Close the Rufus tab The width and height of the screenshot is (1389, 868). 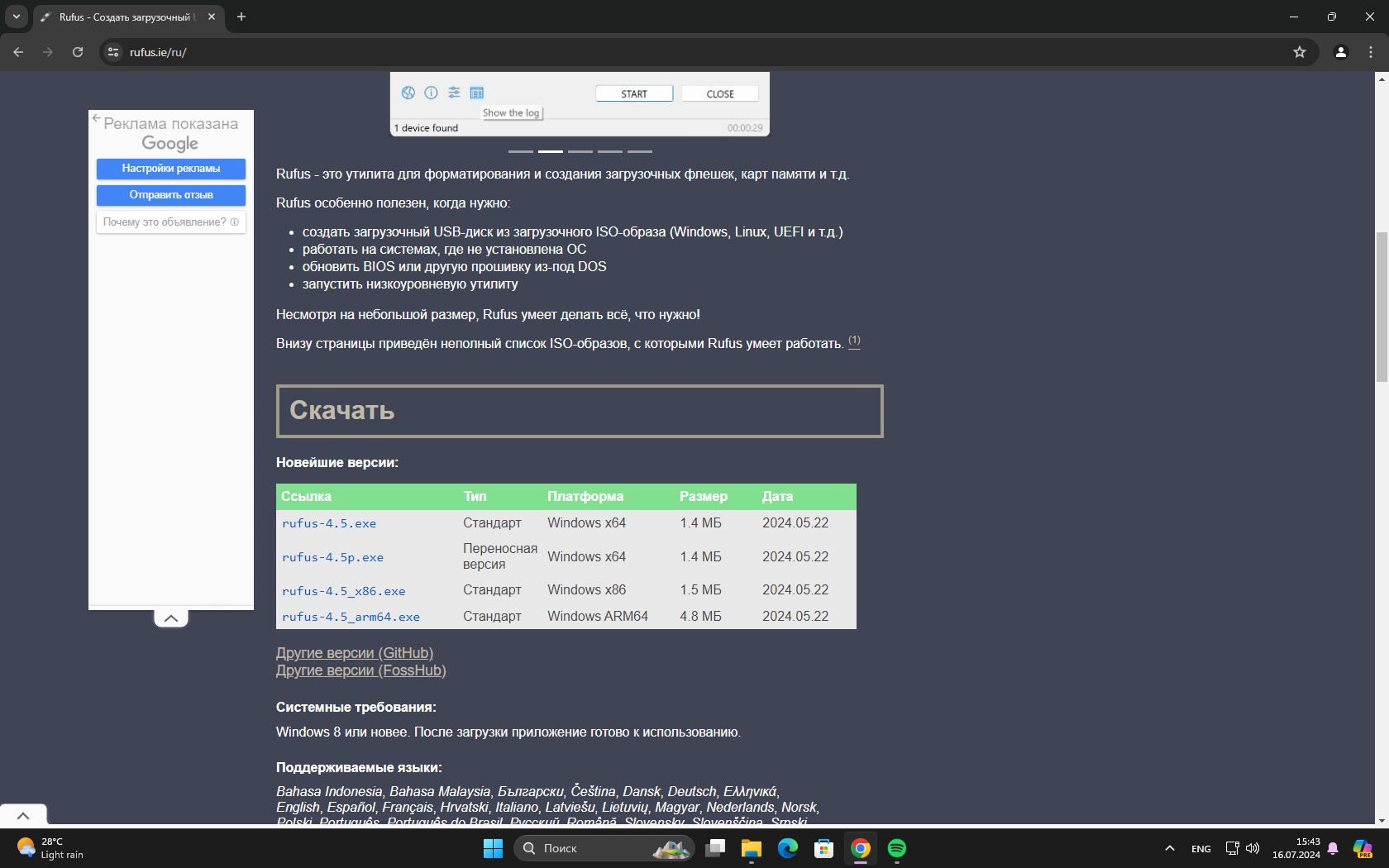(212, 17)
